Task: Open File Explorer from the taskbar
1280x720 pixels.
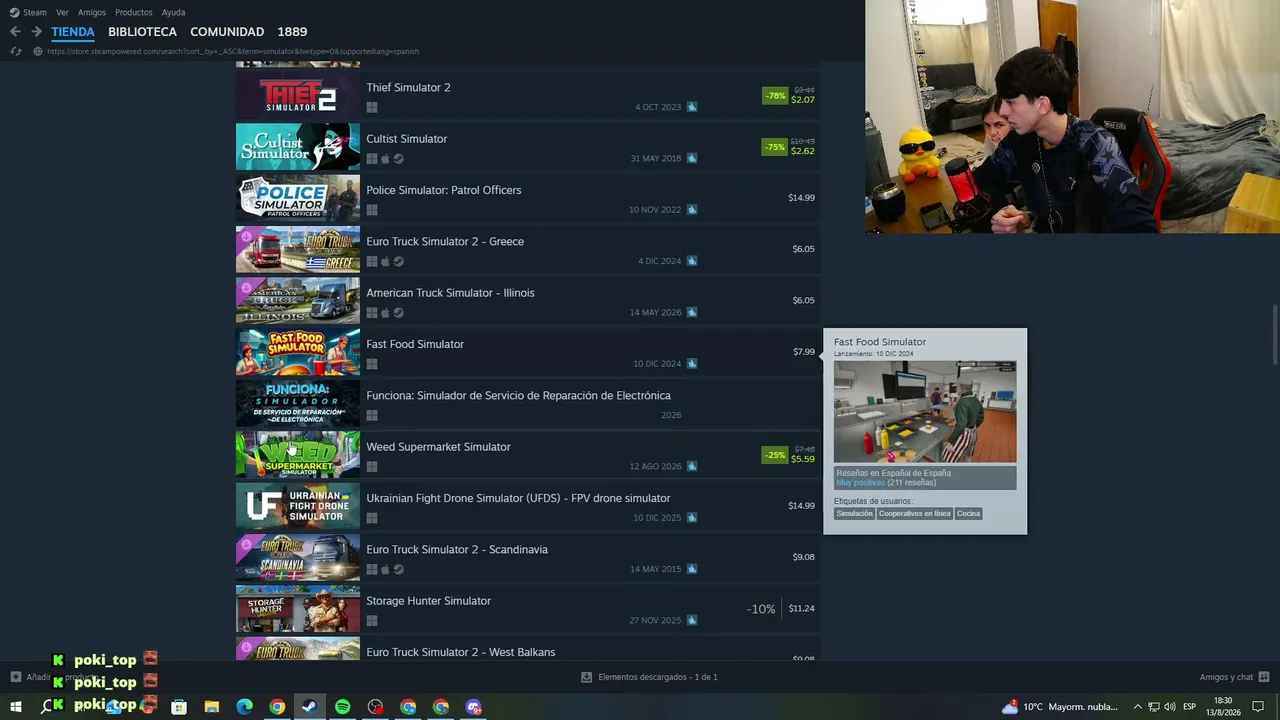Action: point(212,707)
